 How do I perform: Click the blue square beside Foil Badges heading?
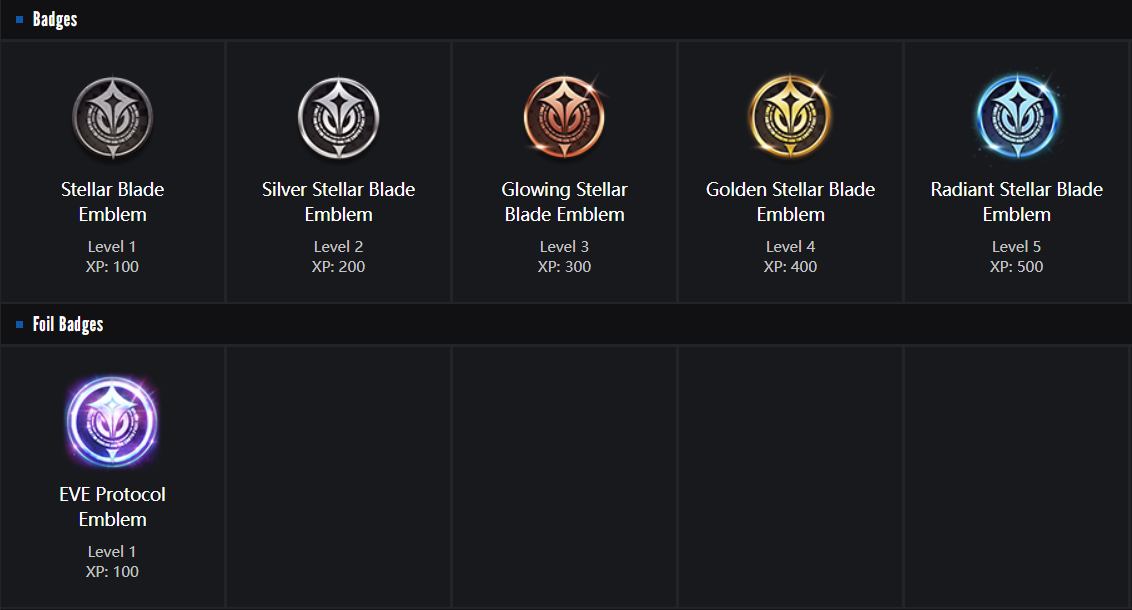pyautogui.click(x=20, y=324)
